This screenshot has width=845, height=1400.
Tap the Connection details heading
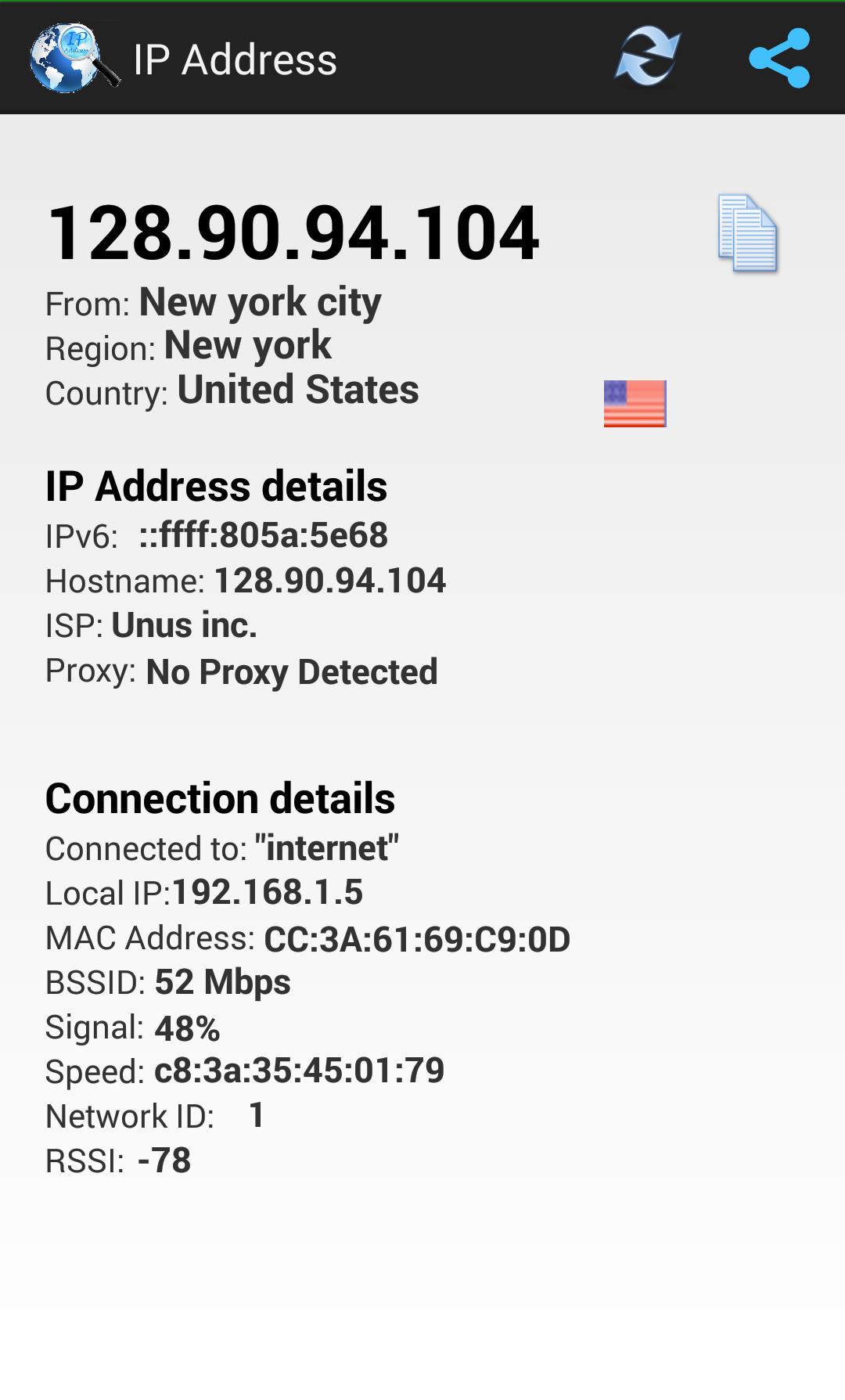click(x=221, y=799)
